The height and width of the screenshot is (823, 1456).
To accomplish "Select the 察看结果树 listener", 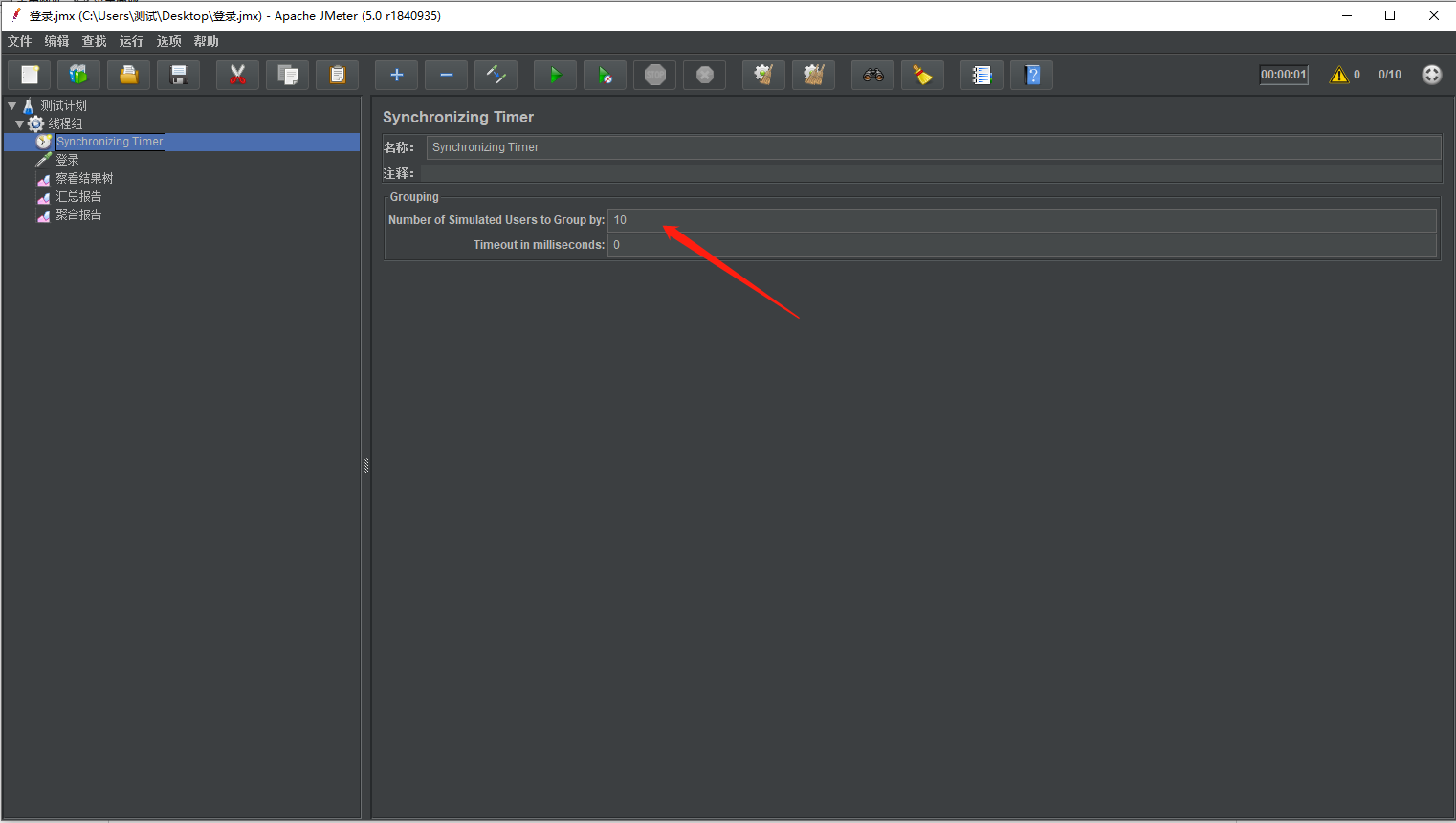I will (x=84, y=178).
